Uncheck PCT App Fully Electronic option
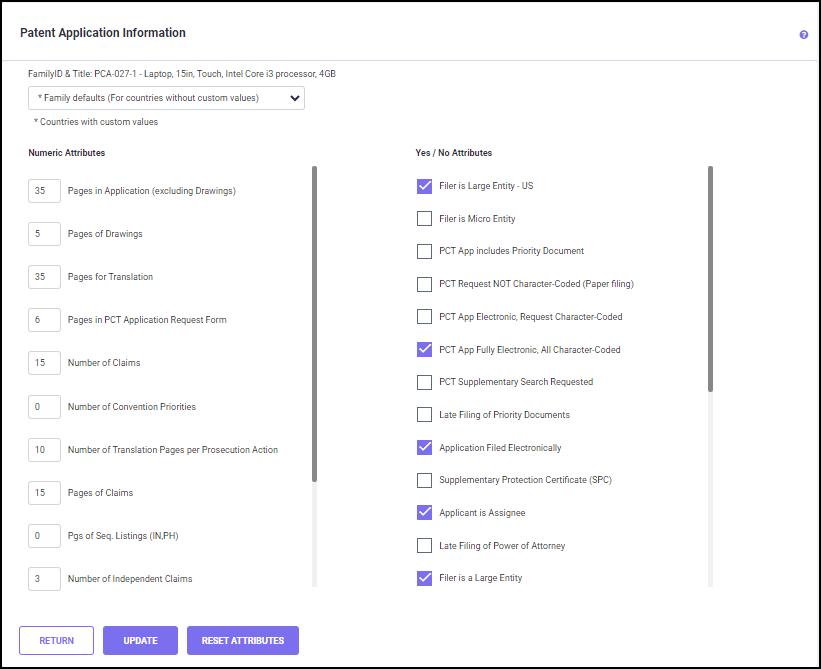This screenshot has height=669, width=821. click(424, 350)
